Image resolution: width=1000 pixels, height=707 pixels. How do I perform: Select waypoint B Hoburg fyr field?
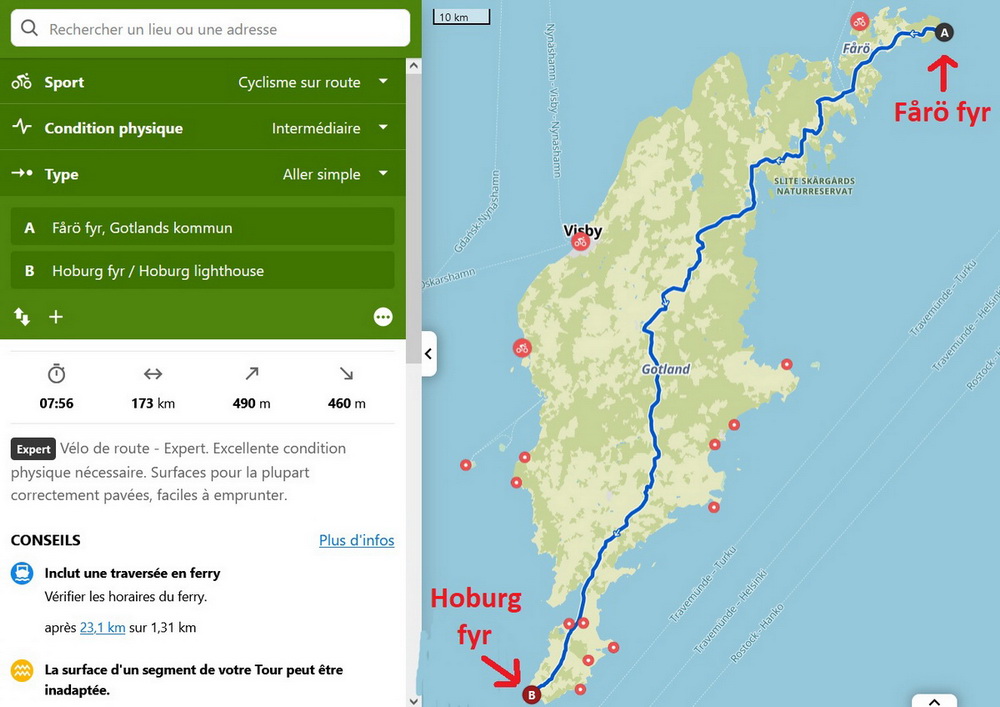point(203,270)
